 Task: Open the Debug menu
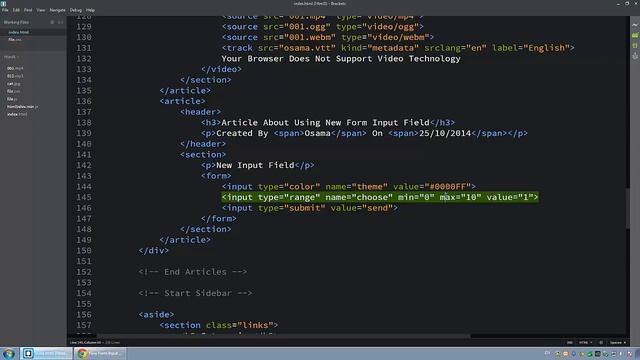(76, 10)
